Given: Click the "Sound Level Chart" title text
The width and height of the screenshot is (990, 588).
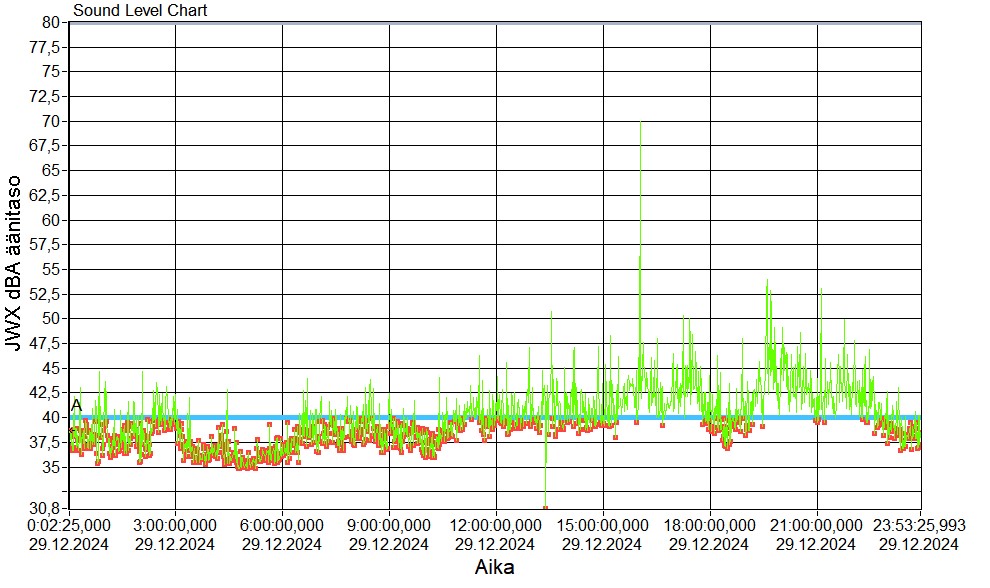Looking at the screenshot, I should pos(140,11).
